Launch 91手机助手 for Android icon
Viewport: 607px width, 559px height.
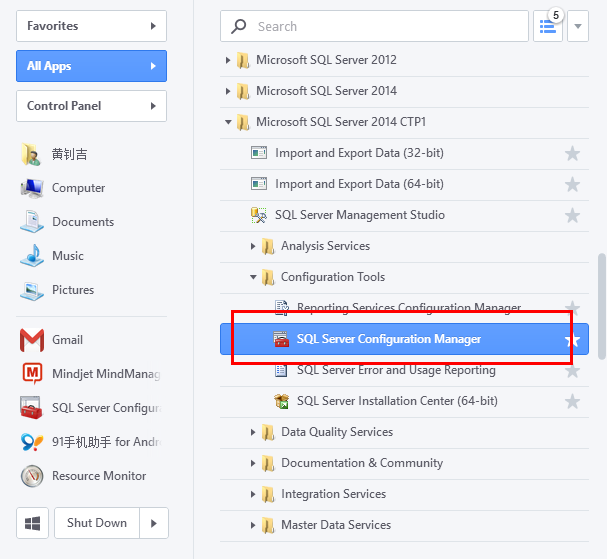(x=32, y=442)
